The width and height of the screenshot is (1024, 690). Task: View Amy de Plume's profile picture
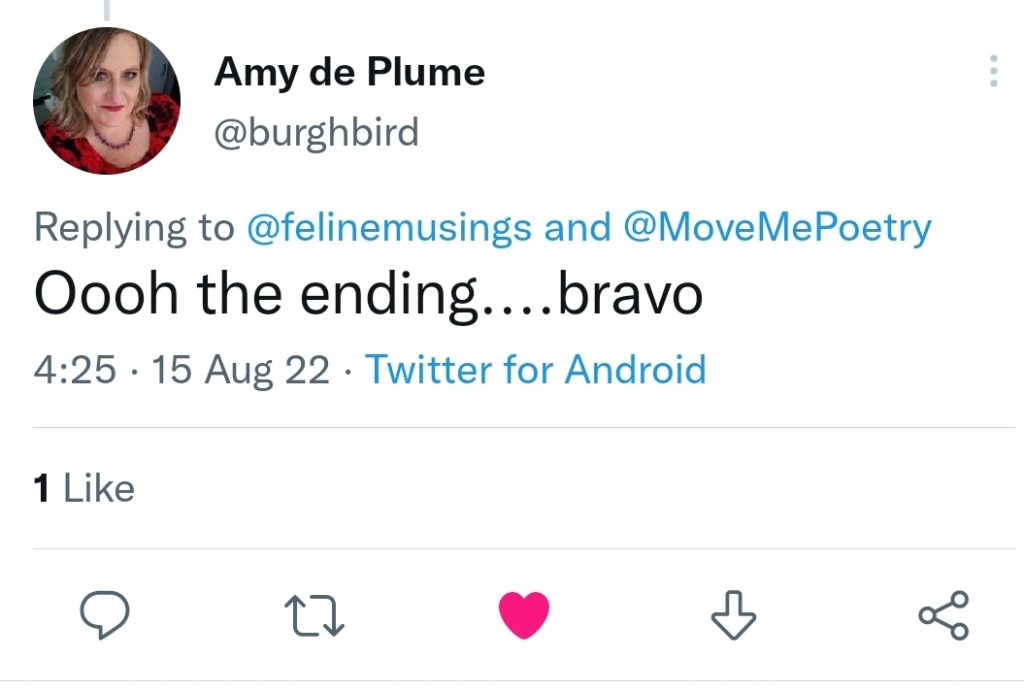(x=106, y=100)
